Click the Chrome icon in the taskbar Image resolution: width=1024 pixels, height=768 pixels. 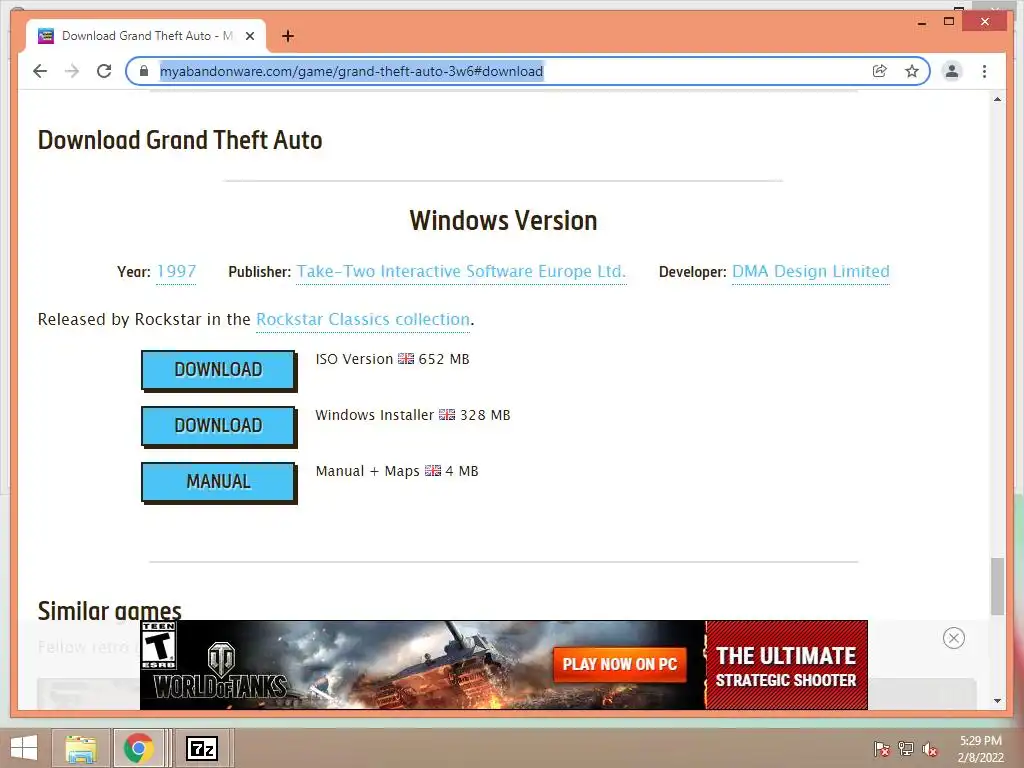(138, 748)
